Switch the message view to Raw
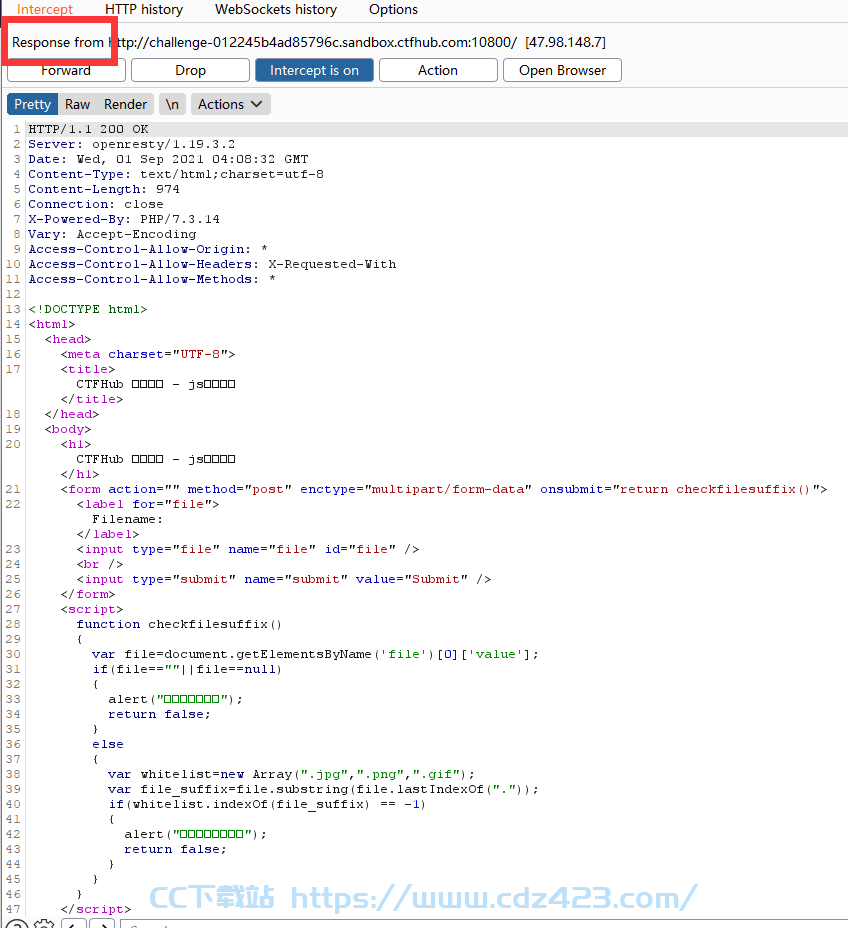The height and width of the screenshot is (928, 848). 78,104
